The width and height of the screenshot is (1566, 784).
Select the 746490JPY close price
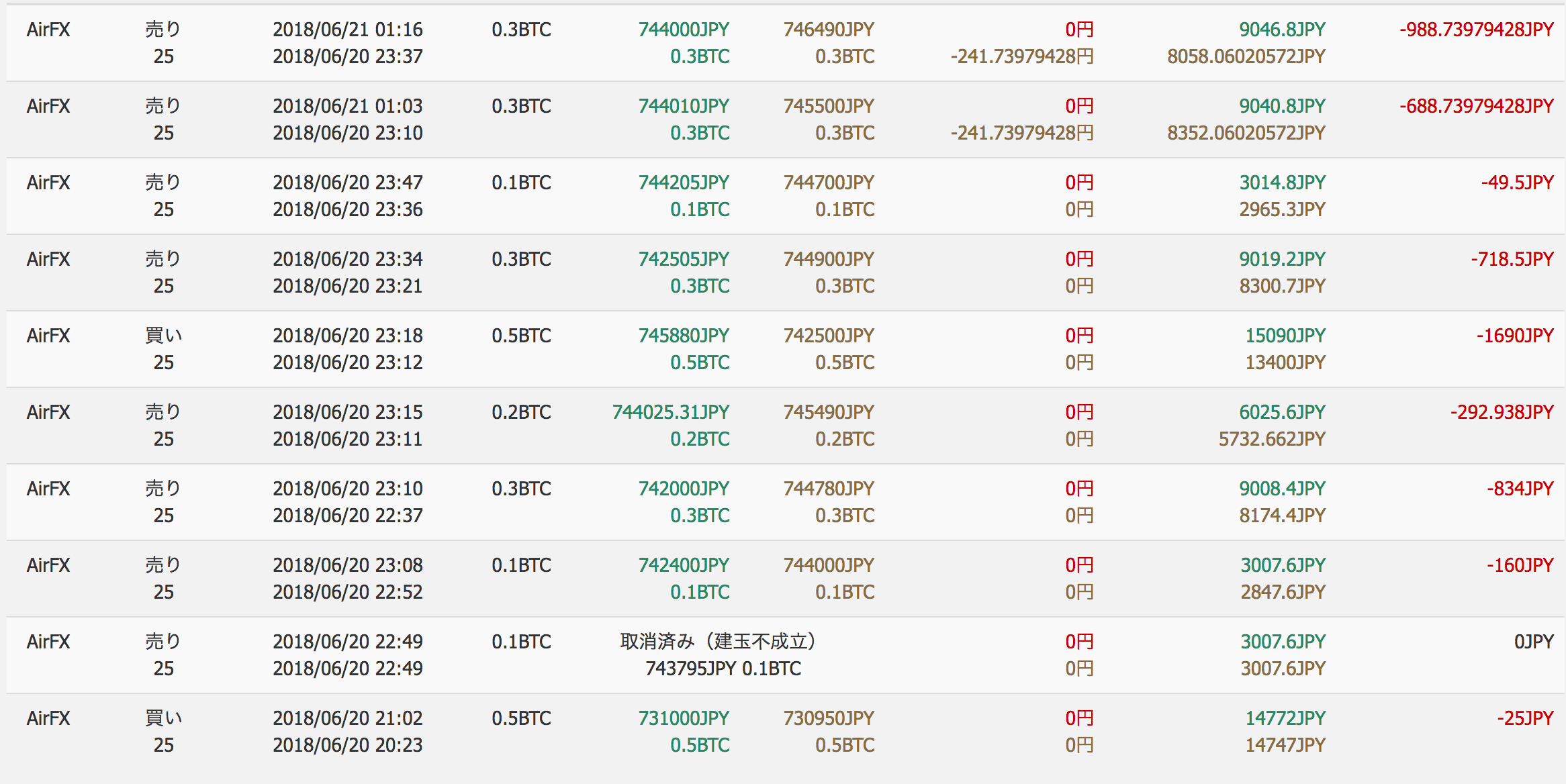tap(829, 30)
